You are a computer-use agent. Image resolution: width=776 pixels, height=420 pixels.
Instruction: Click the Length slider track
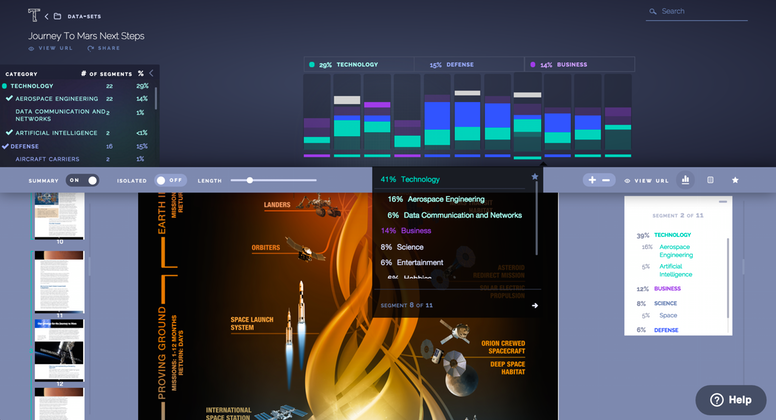274,181
